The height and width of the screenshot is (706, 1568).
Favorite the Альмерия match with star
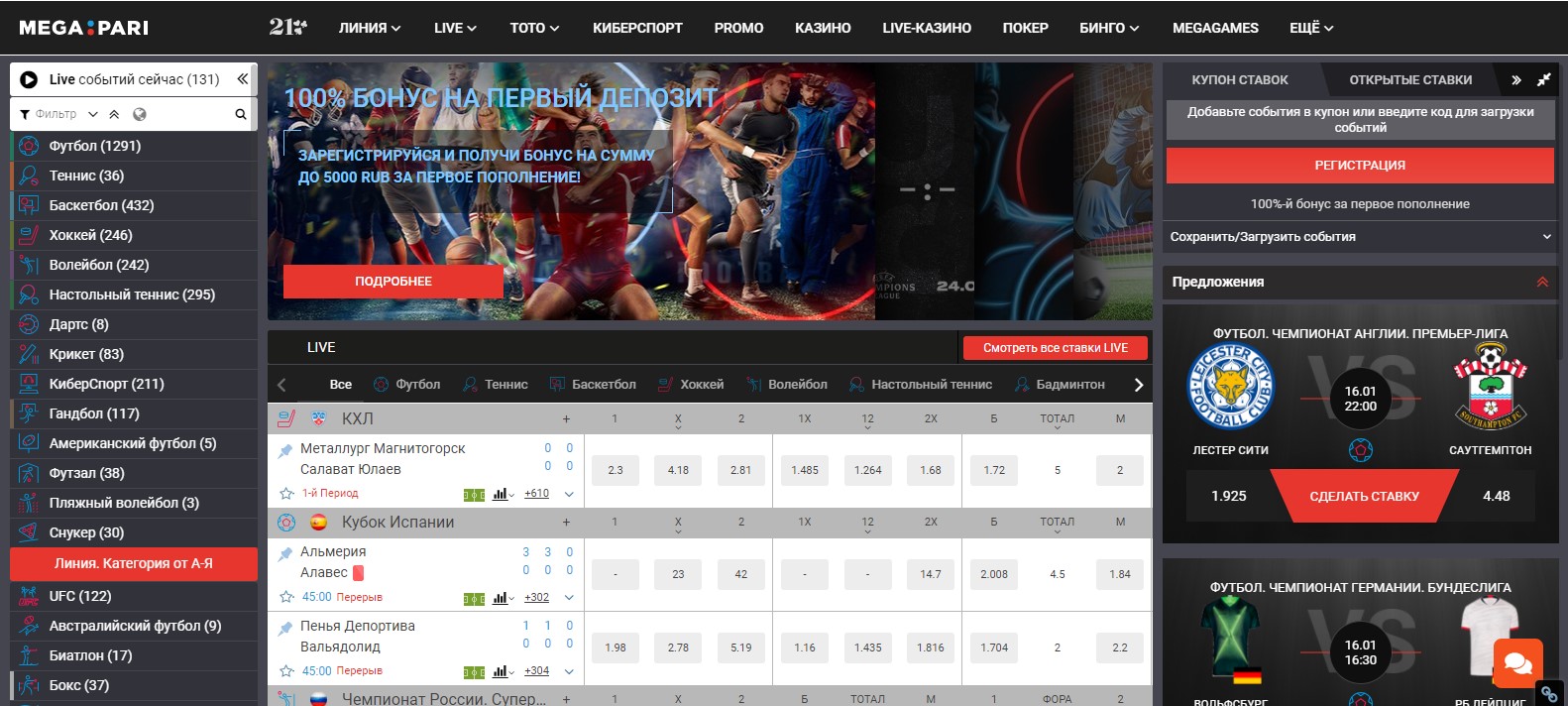[286, 597]
